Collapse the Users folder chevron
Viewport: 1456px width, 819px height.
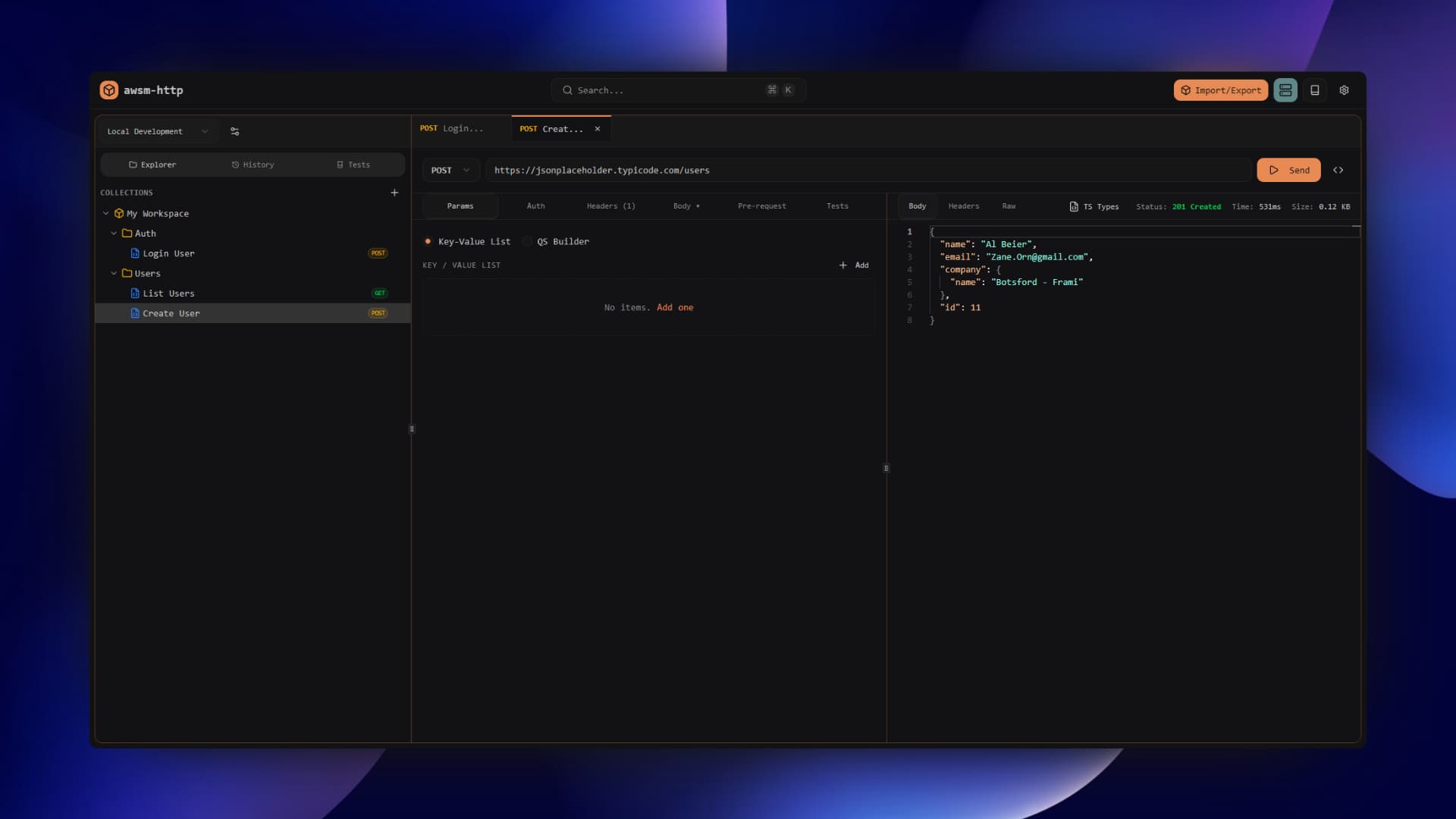(114, 274)
